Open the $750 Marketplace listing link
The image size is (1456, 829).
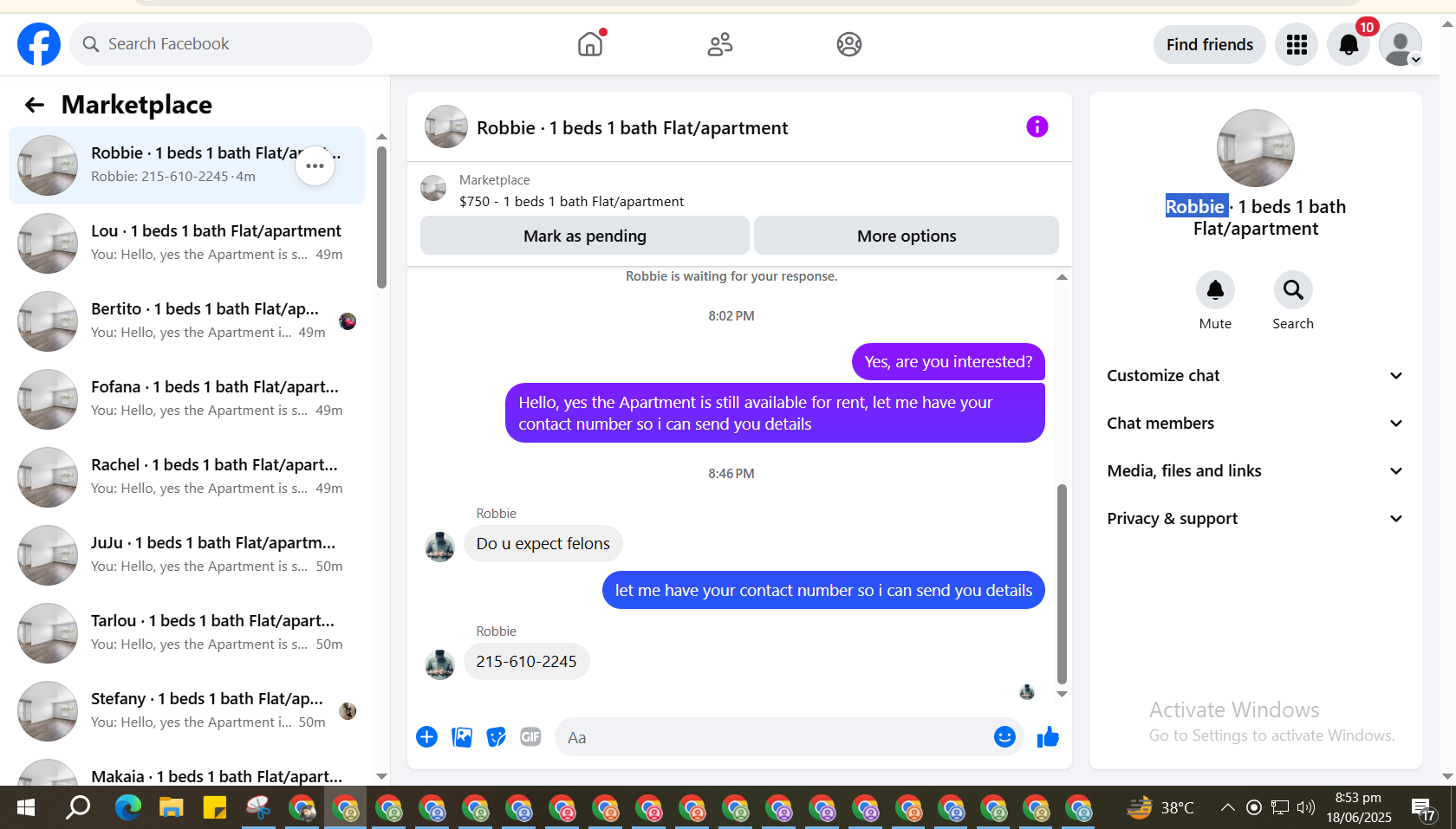[571, 202]
